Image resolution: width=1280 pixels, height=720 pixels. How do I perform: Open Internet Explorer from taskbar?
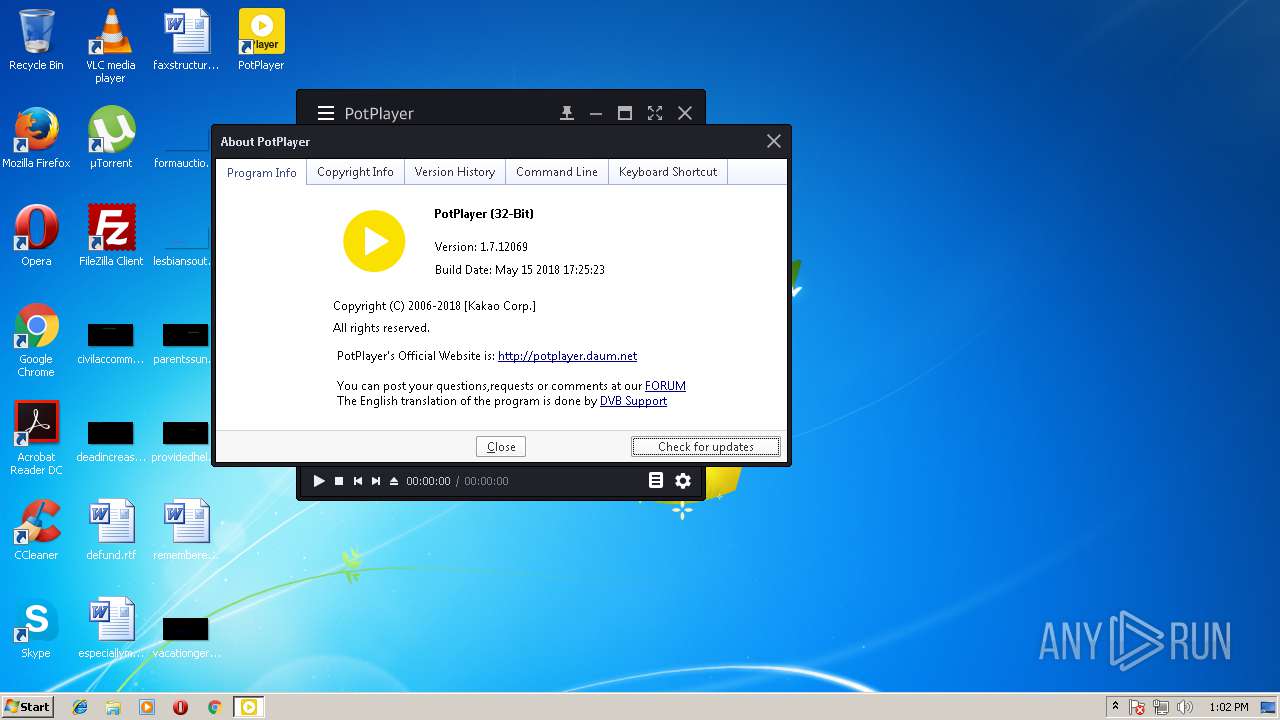[80, 707]
